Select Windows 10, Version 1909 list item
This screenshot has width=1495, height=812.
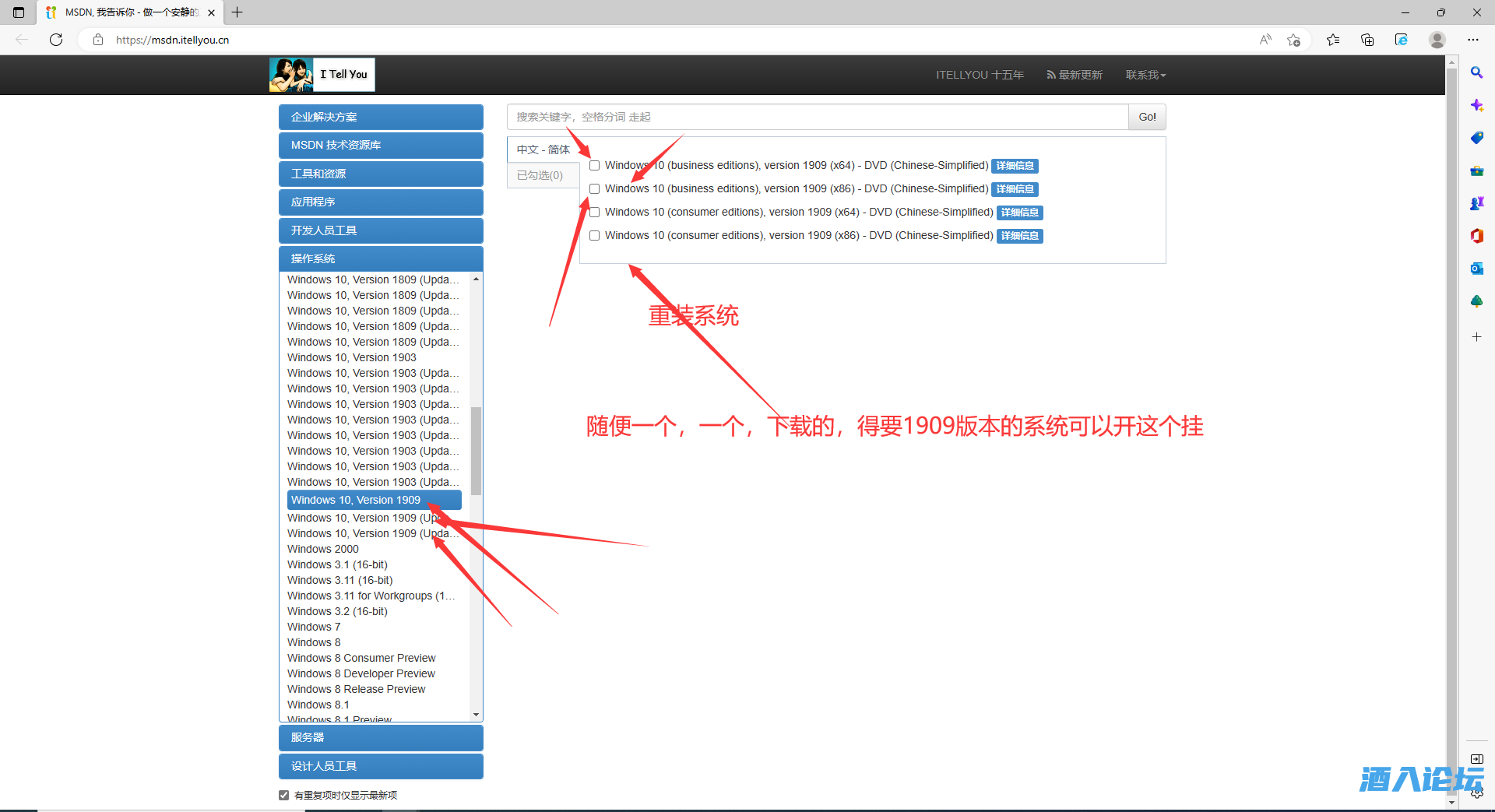[375, 500]
